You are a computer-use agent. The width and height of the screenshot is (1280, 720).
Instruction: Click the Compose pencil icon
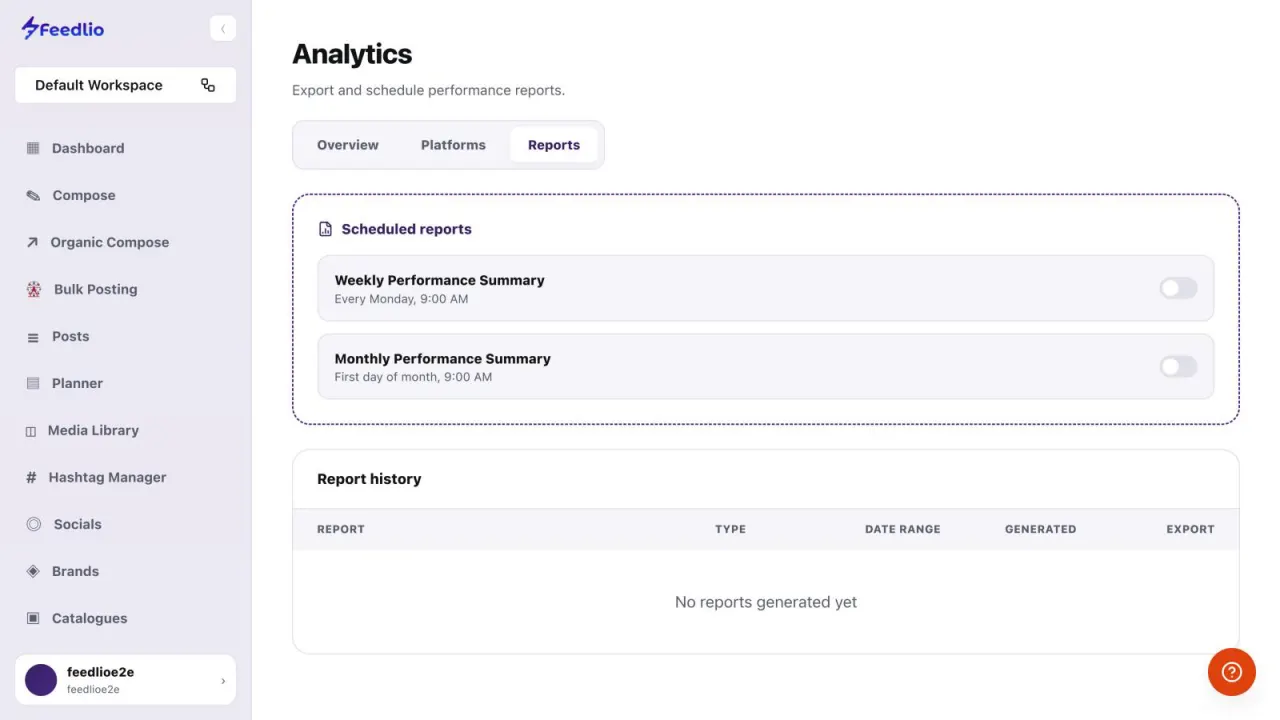click(33, 195)
